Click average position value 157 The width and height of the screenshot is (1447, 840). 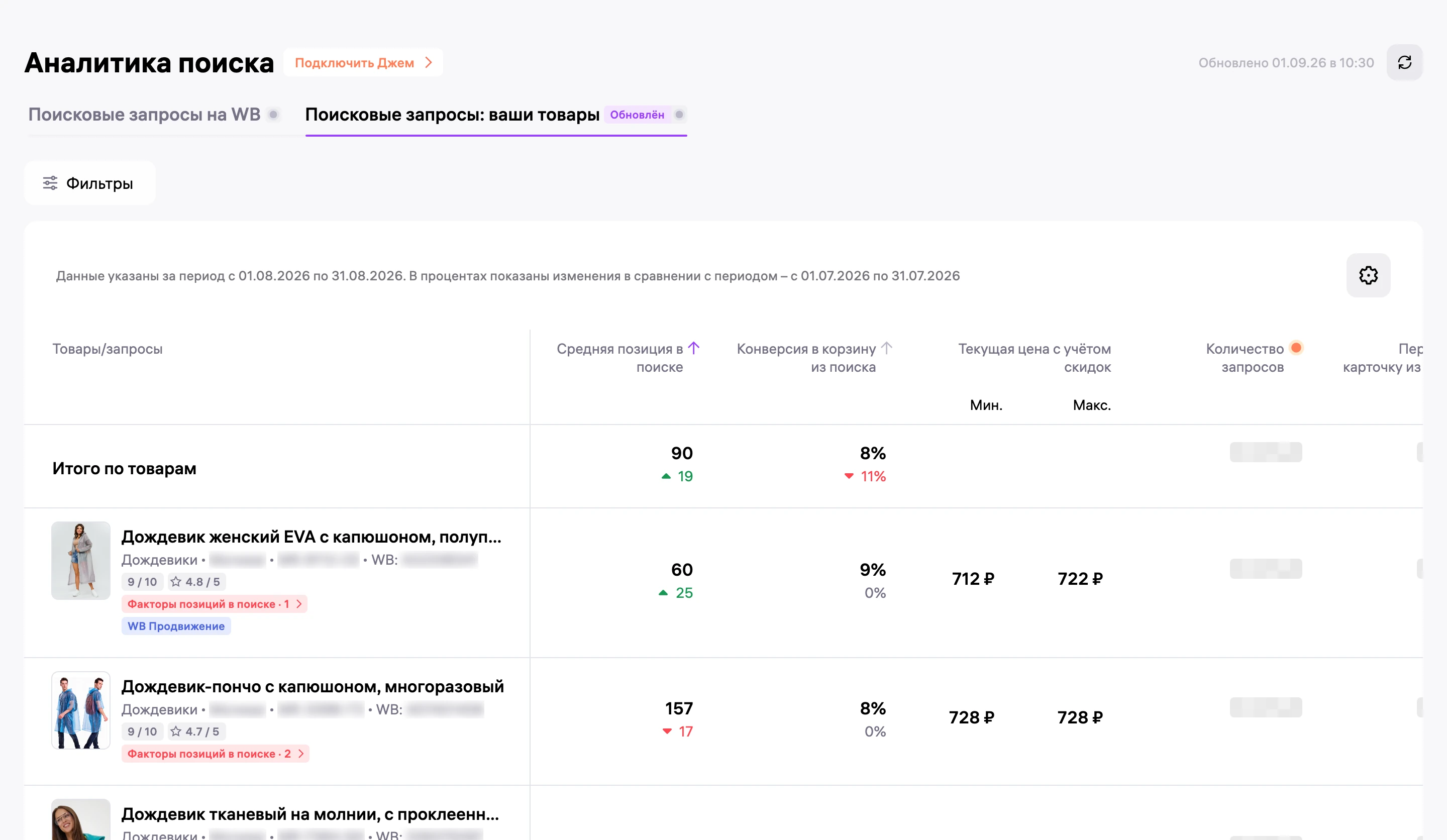click(x=679, y=708)
